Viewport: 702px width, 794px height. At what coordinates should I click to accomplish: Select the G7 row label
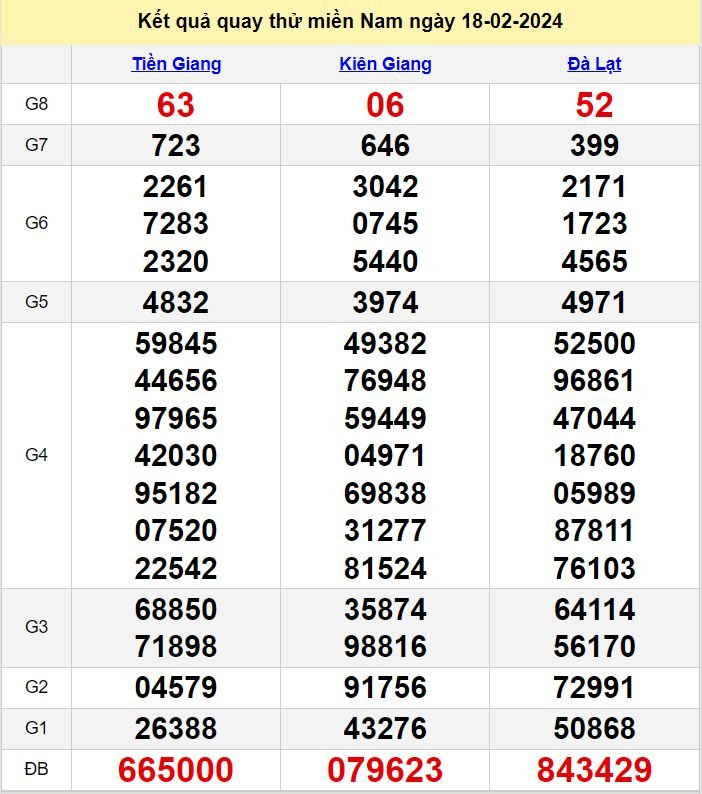coord(36,145)
